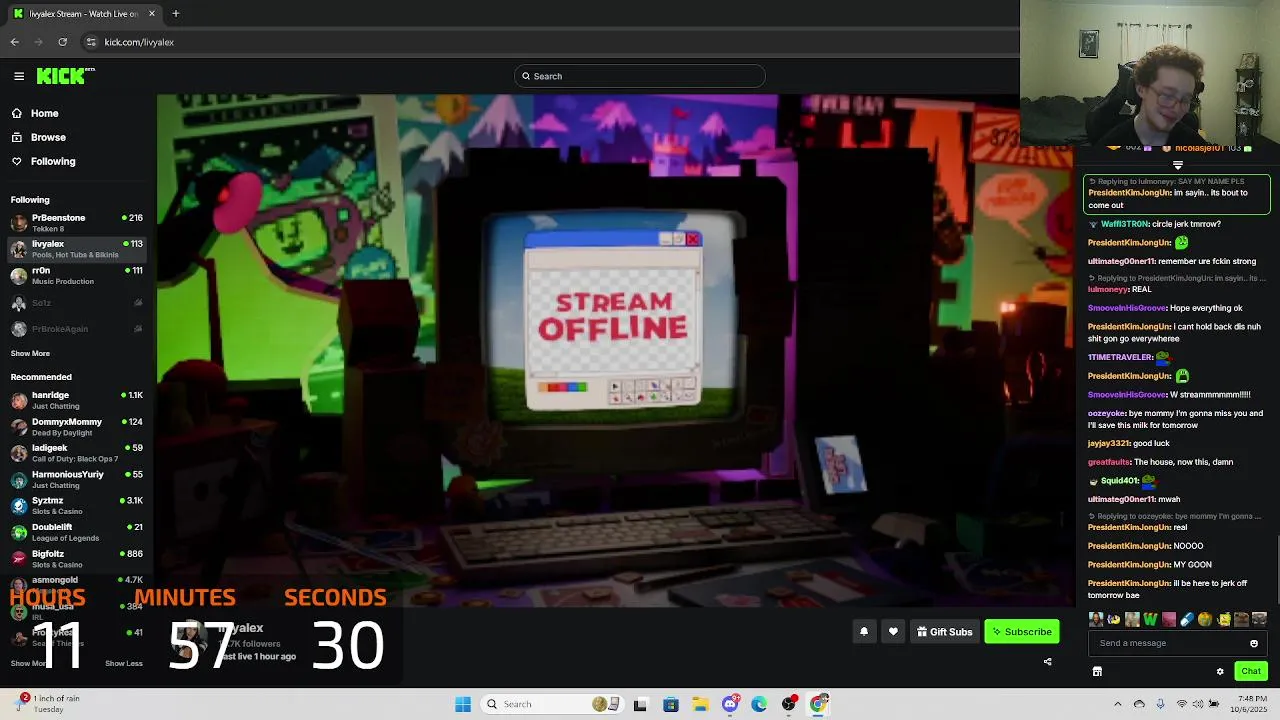Select the livyalex Stream browser tab
1280x720 pixels.
pos(84,13)
